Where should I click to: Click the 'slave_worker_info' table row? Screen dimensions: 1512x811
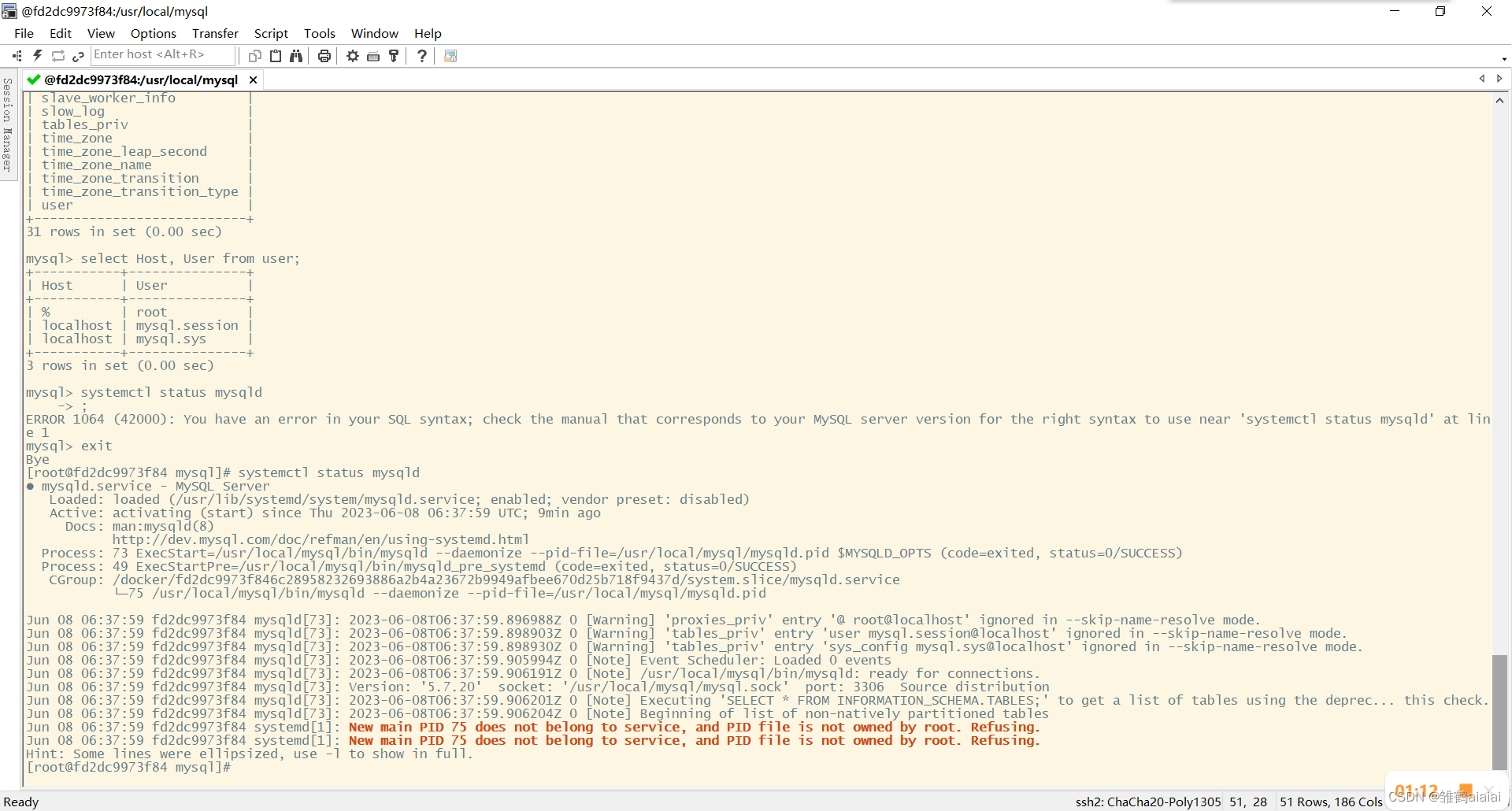[x=108, y=98]
